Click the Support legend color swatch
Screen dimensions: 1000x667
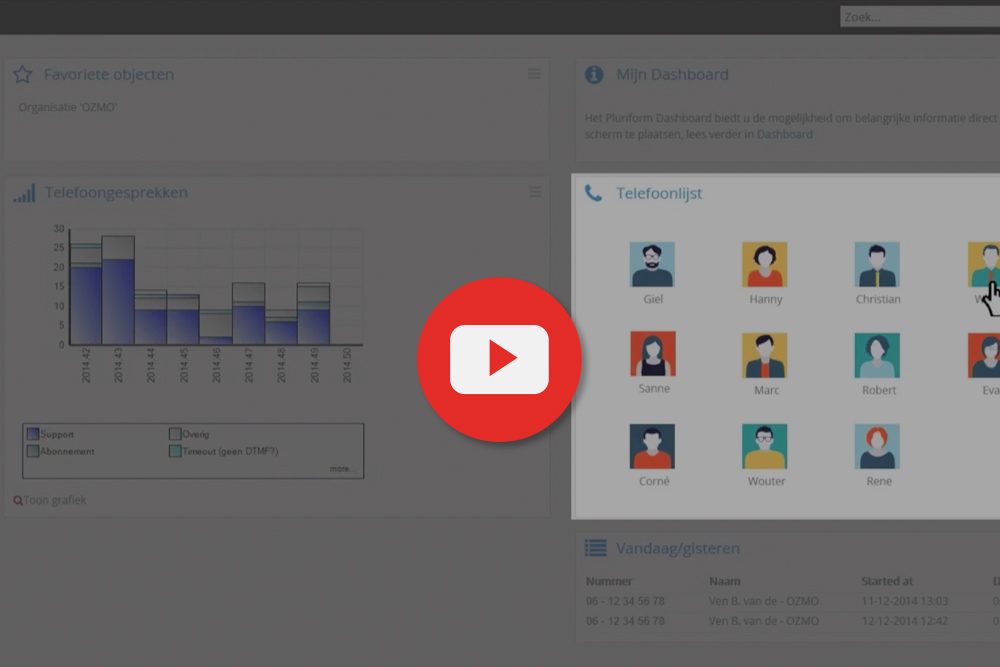(33, 434)
